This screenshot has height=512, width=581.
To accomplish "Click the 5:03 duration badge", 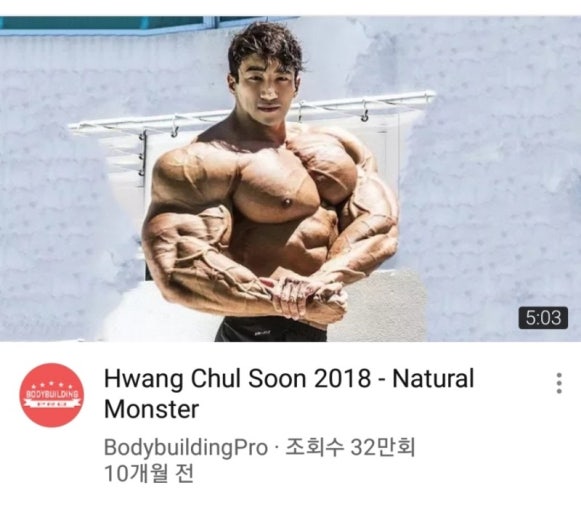I will 543,318.
